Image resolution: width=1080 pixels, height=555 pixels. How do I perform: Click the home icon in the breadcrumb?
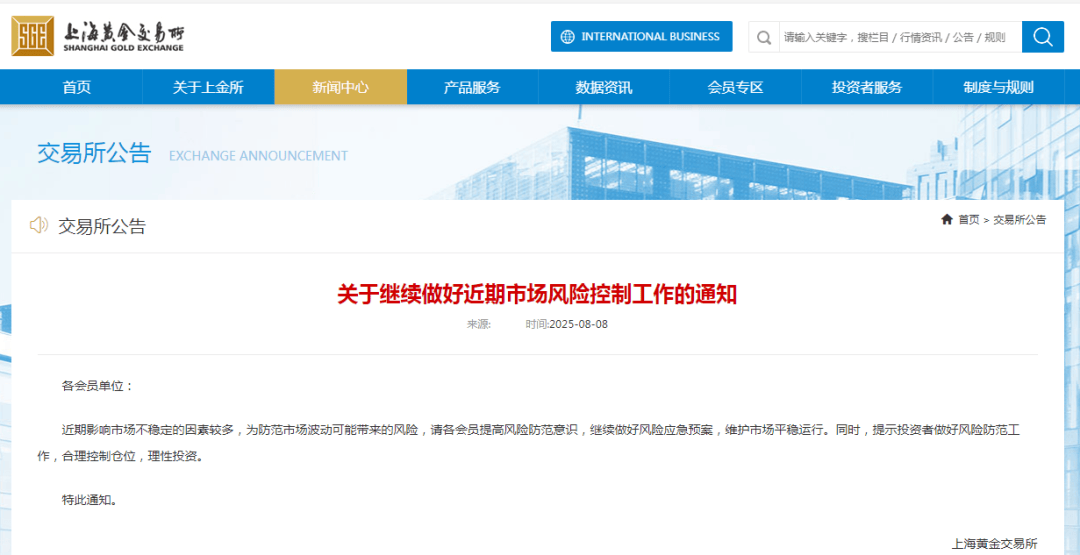pos(947,220)
